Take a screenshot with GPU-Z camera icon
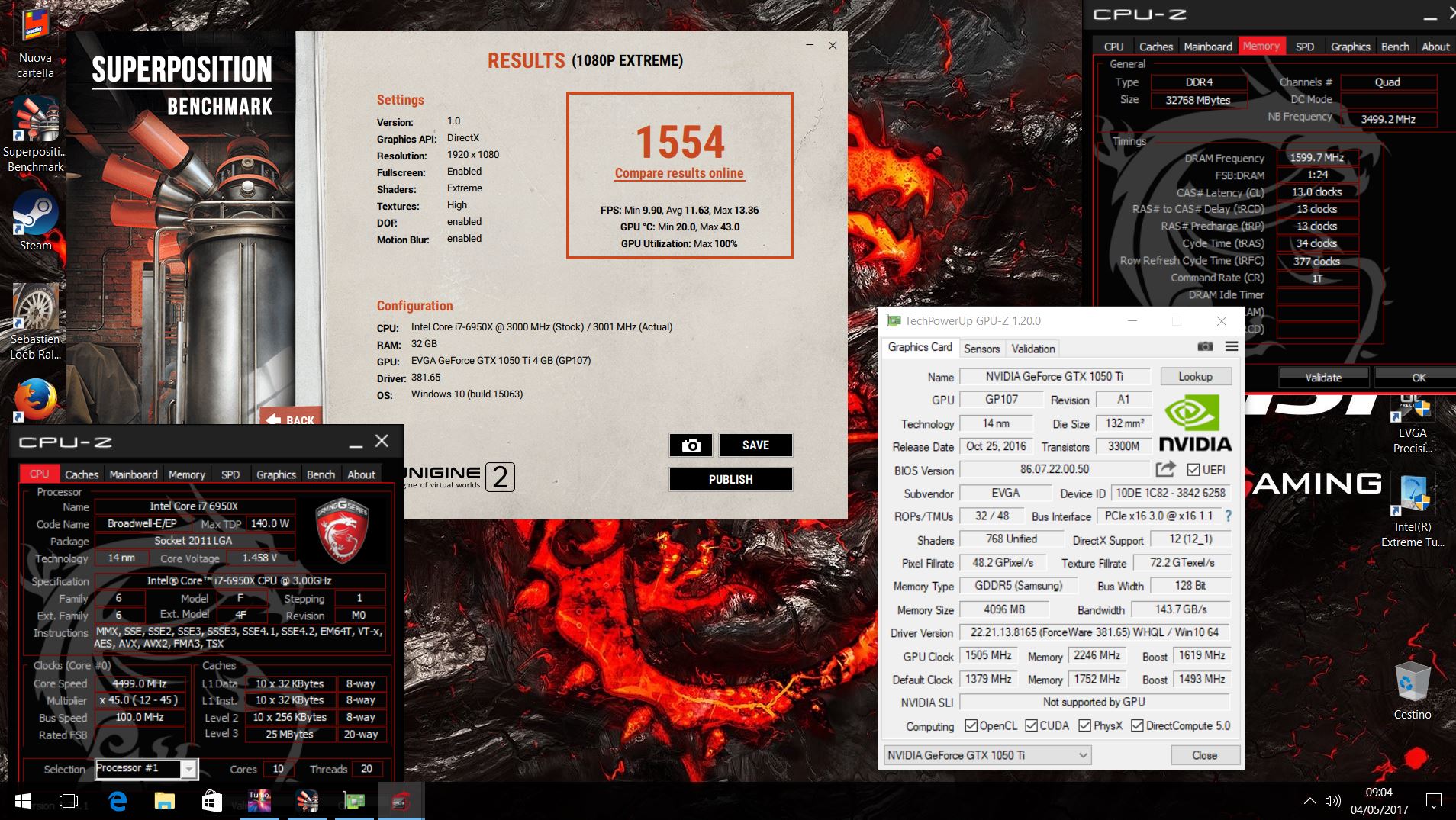The image size is (1456, 820). click(1205, 347)
